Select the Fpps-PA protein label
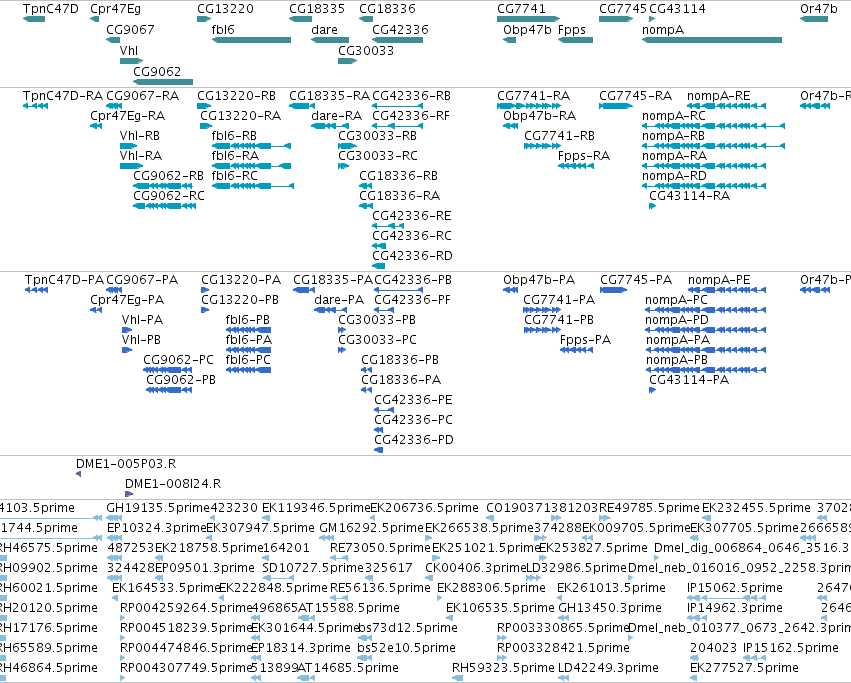Image resolution: width=851 pixels, height=683 pixels. (586, 340)
